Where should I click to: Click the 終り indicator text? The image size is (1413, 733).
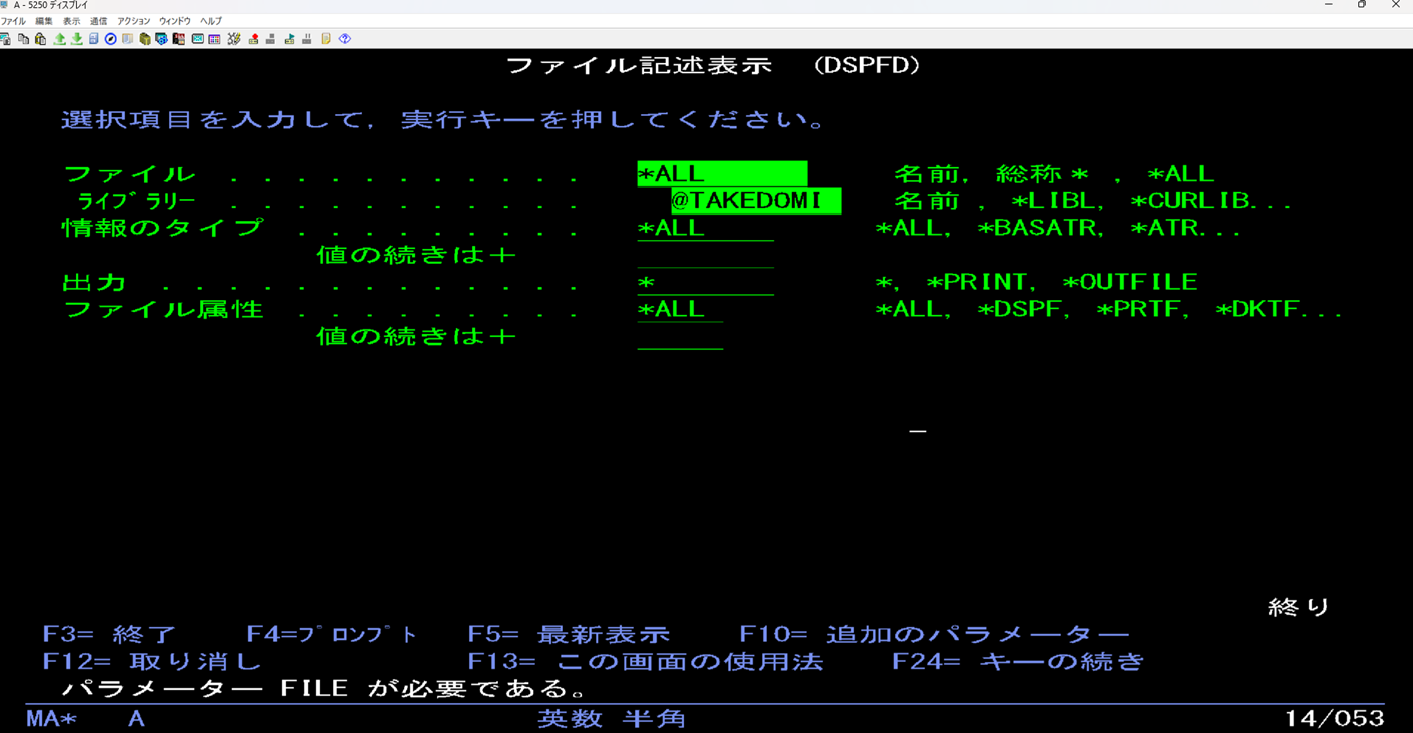(1298, 607)
